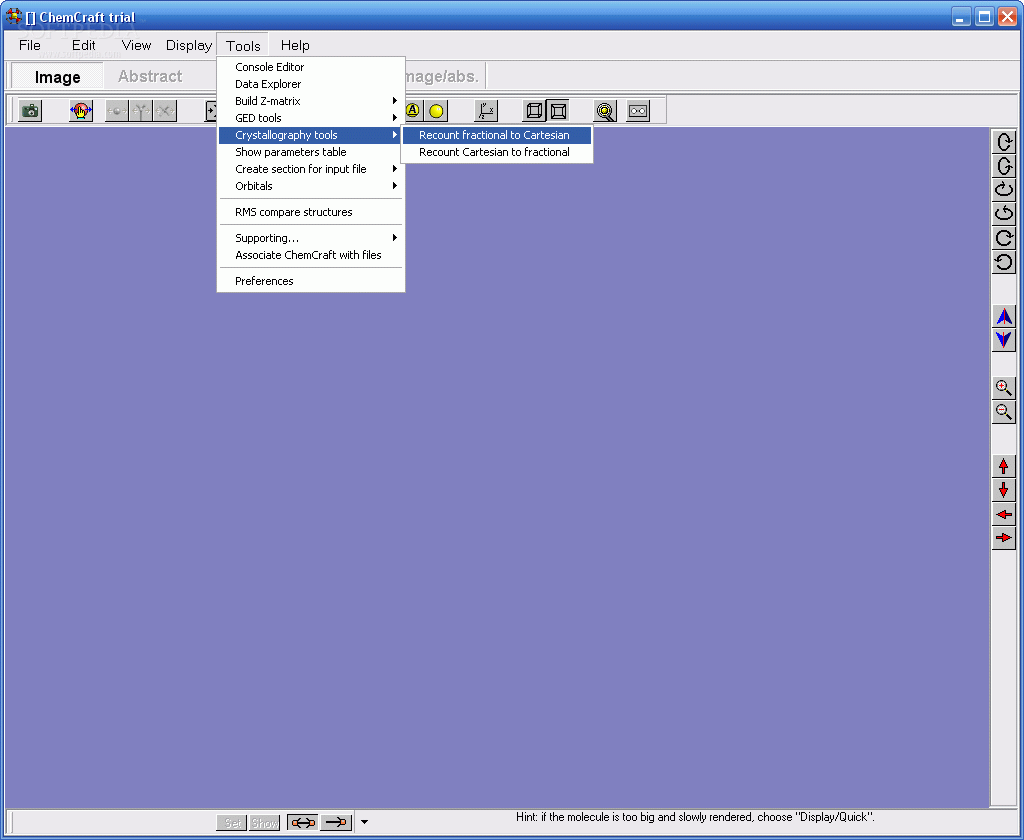Select Associate ChemCraft with files

pyautogui.click(x=311, y=255)
